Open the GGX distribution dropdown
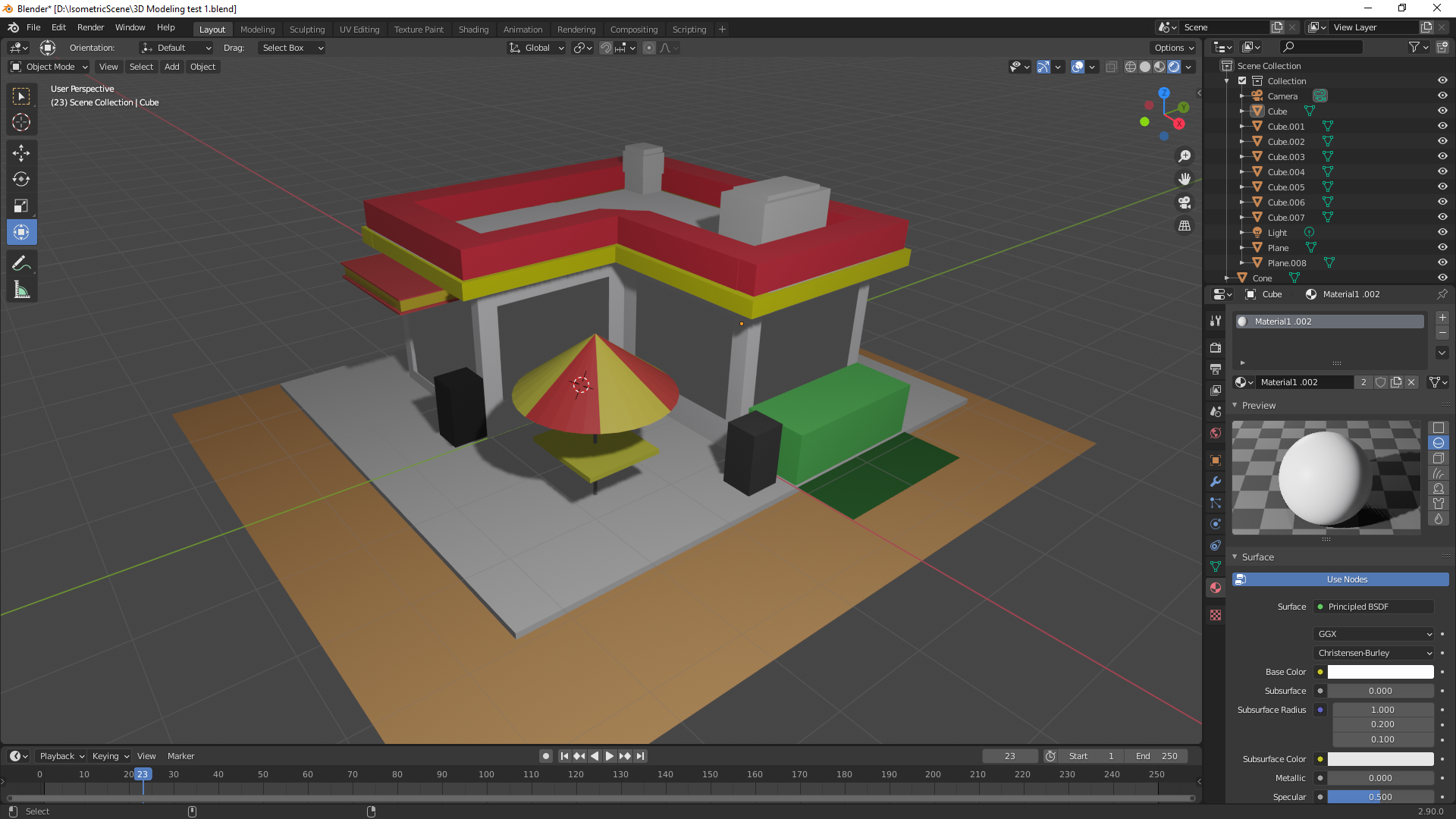This screenshot has width=1456, height=819. (1373, 633)
